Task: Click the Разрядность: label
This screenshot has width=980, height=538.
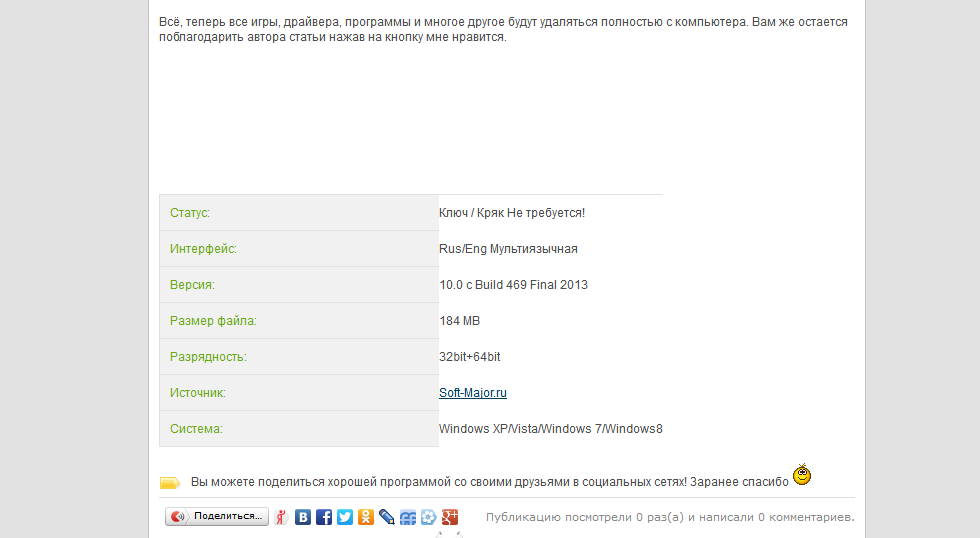Action: pos(208,357)
